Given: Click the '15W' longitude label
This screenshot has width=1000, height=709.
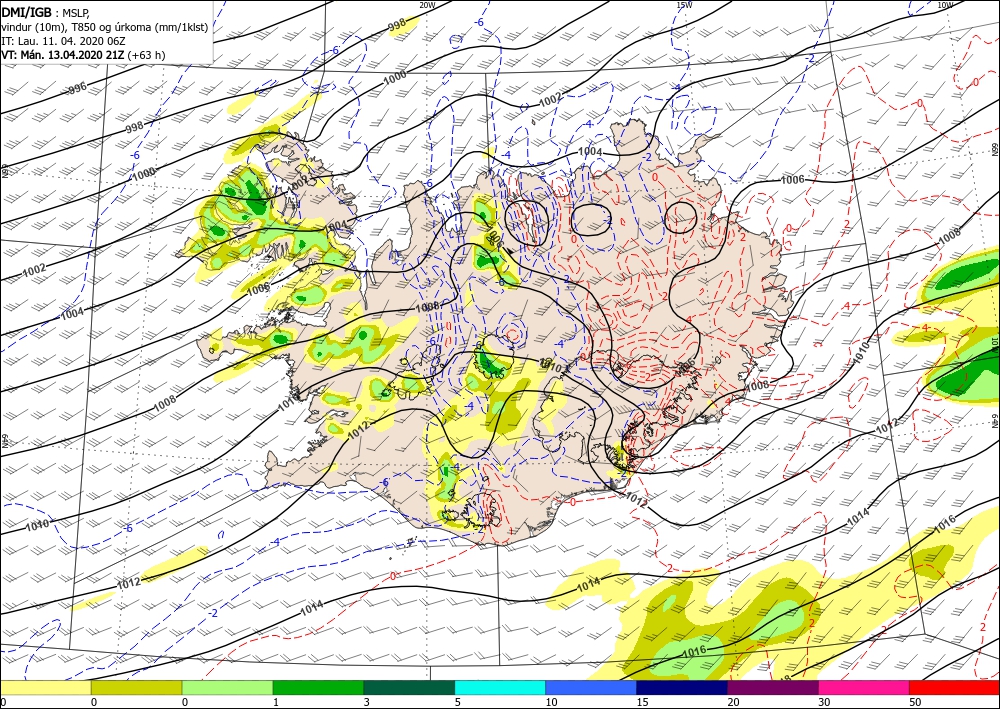Looking at the screenshot, I should coord(684,5).
